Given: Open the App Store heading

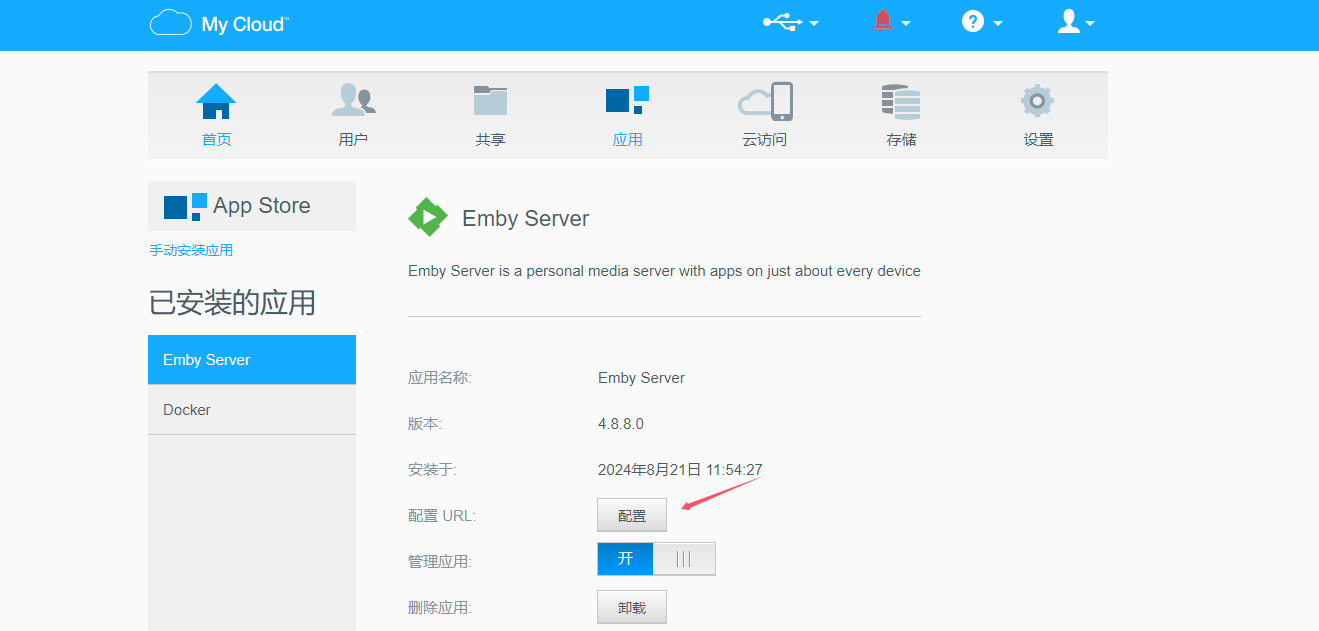Looking at the screenshot, I should [262, 206].
